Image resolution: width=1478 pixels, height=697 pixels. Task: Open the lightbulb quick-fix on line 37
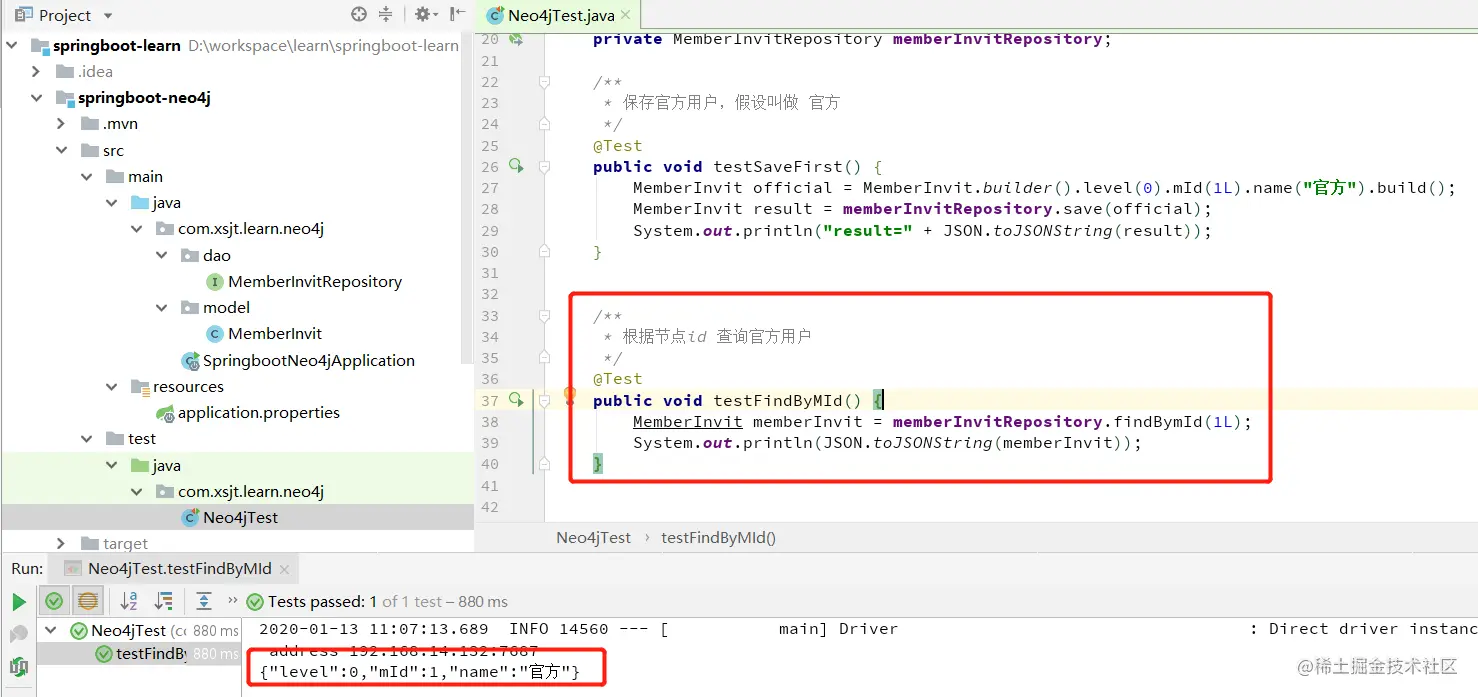(x=570, y=396)
